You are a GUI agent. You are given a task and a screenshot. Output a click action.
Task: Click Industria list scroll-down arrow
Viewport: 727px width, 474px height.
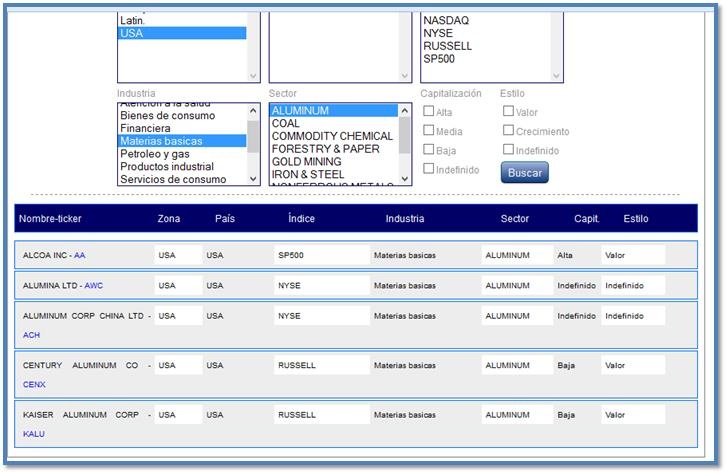253,179
